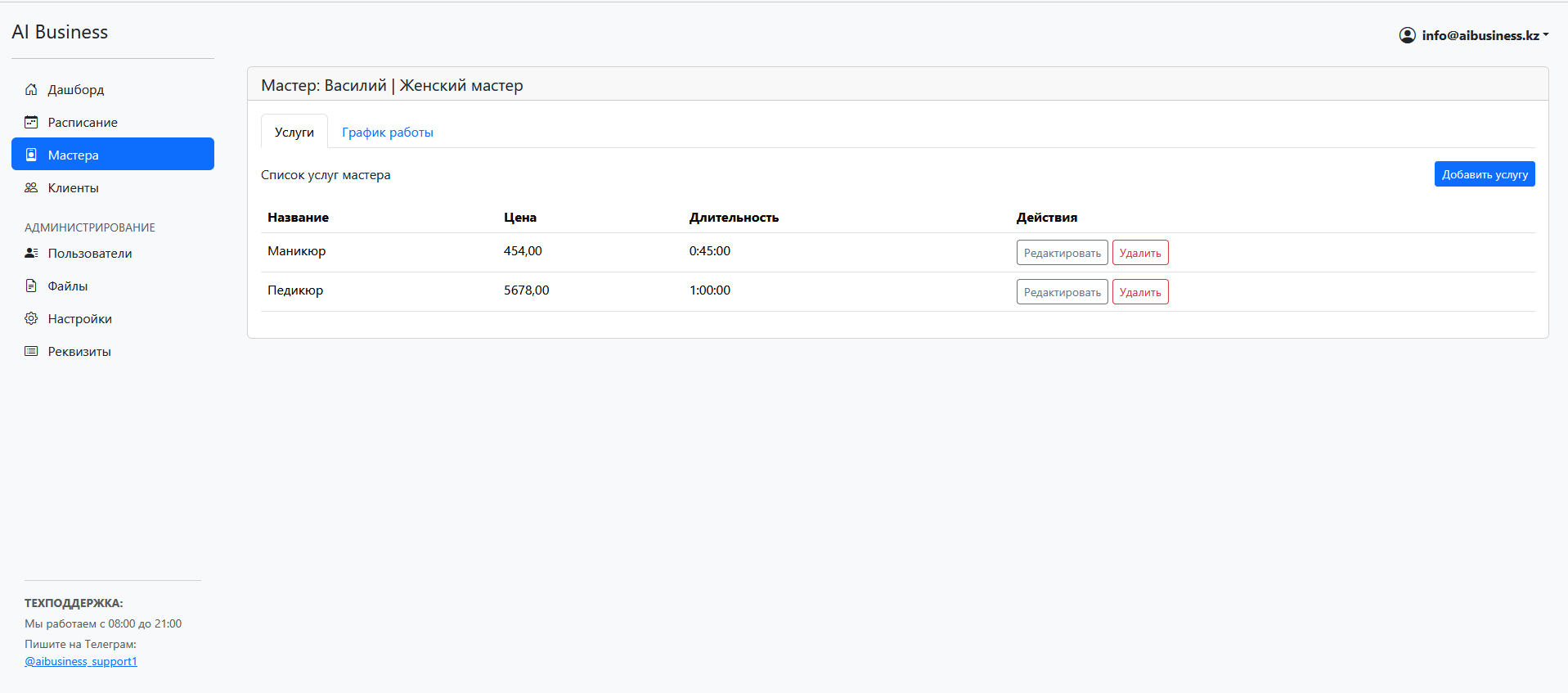The image size is (1568, 693).
Task: Delete the Маникюр service
Action: tap(1139, 253)
